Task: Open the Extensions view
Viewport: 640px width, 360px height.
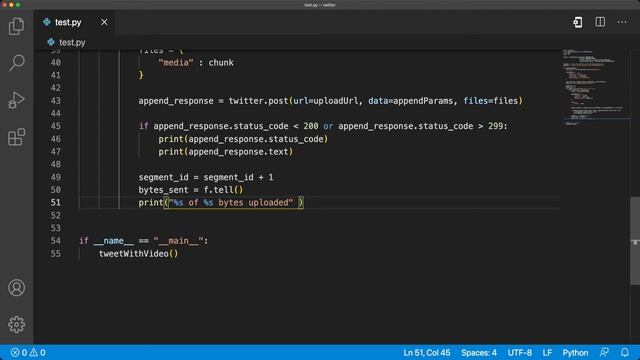Action: [16, 137]
